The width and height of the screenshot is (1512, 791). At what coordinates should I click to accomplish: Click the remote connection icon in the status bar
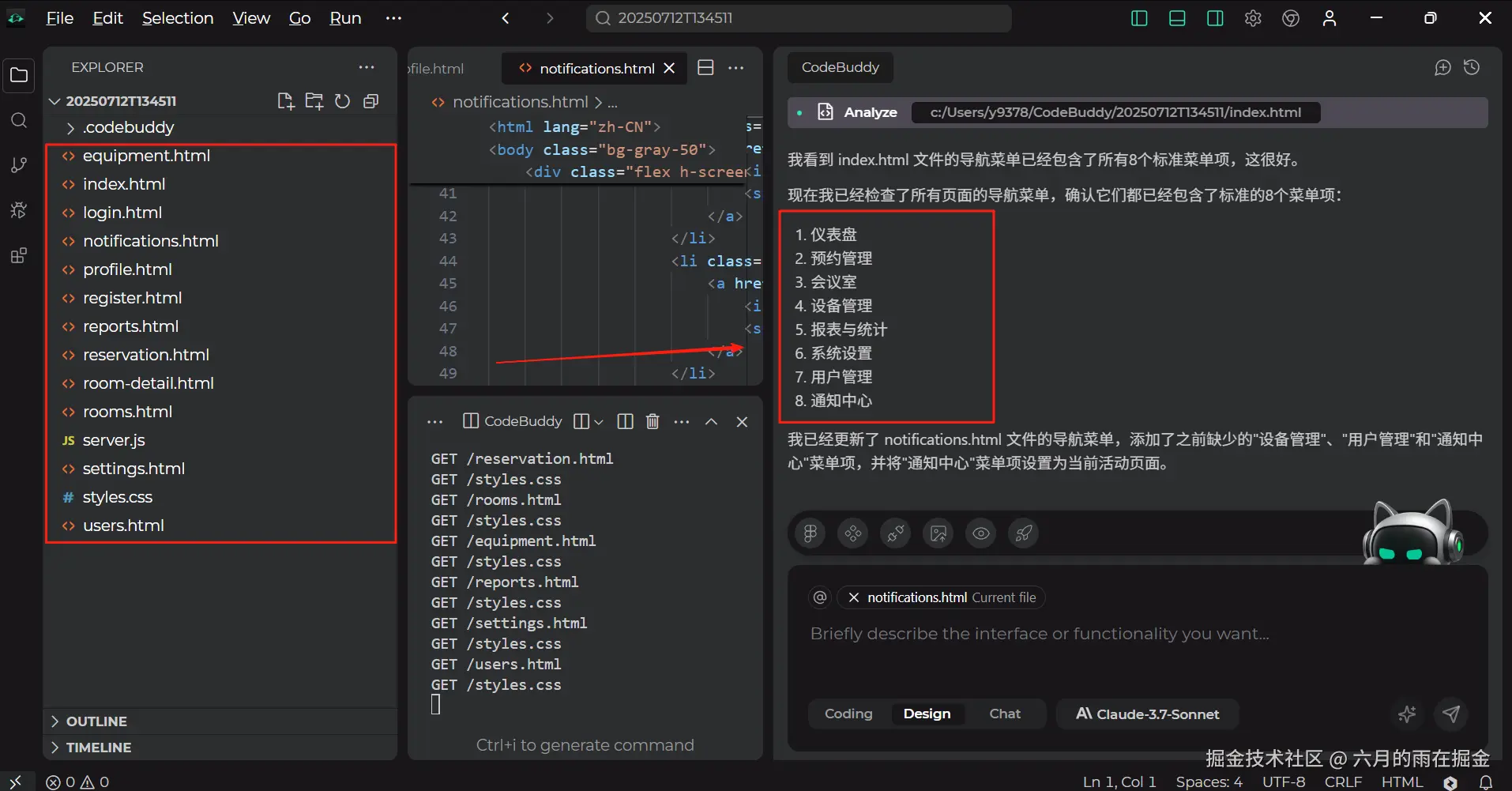16,782
